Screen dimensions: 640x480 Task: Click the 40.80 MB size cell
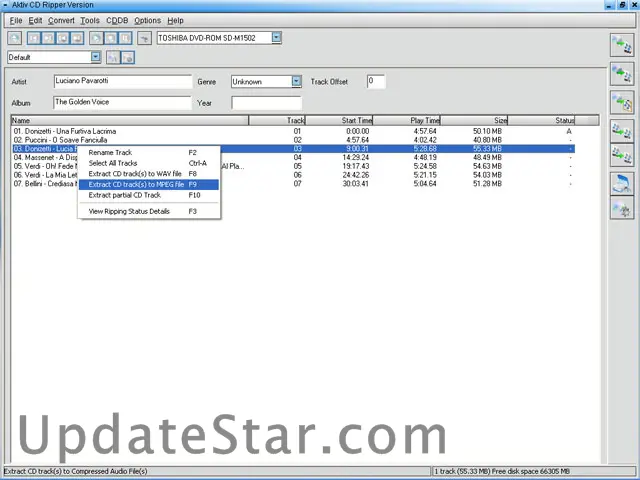point(487,140)
